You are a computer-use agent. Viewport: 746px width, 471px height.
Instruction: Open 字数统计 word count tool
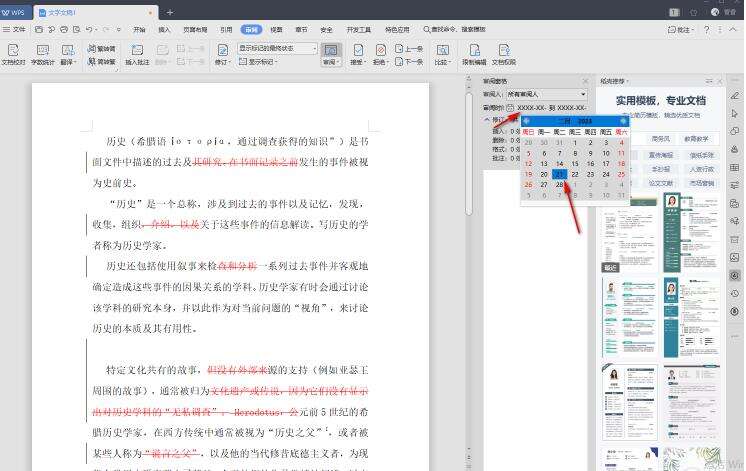[42, 49]
